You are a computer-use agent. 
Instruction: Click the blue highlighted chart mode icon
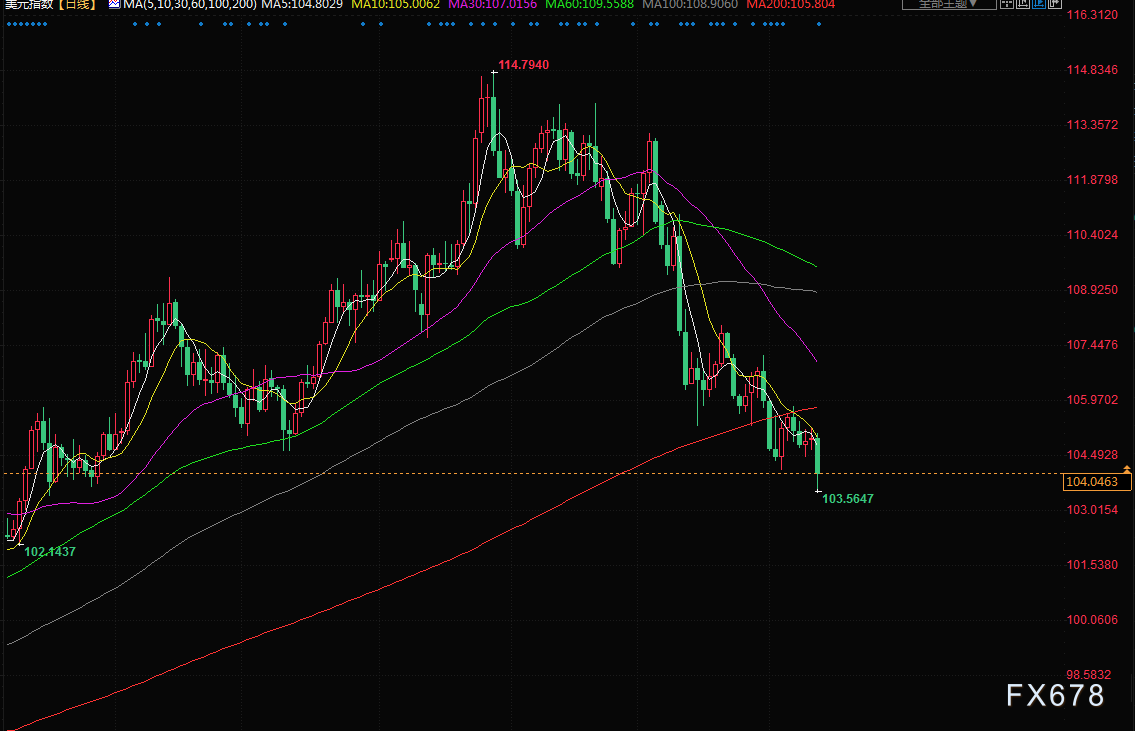[x=1039, y=4]
